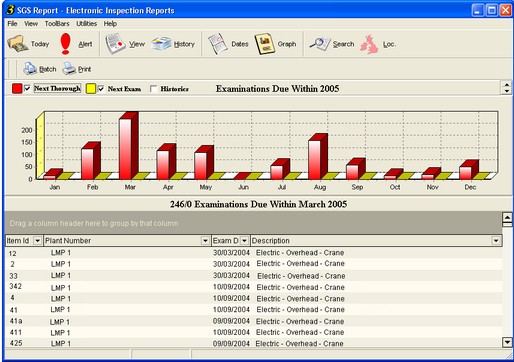This screenshot has height=362, width=514.
Task: Select the August bar in the chart
Action: coord(318,157)
